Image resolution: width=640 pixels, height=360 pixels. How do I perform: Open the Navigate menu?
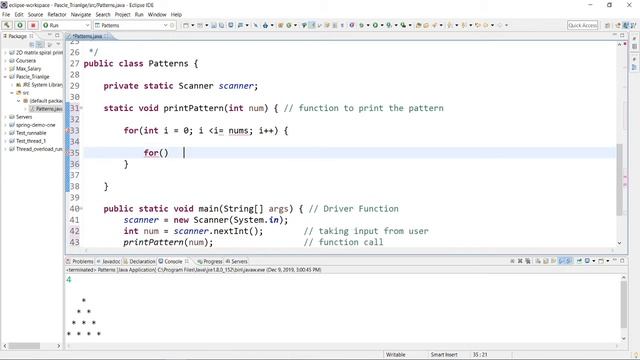(81, 14)
